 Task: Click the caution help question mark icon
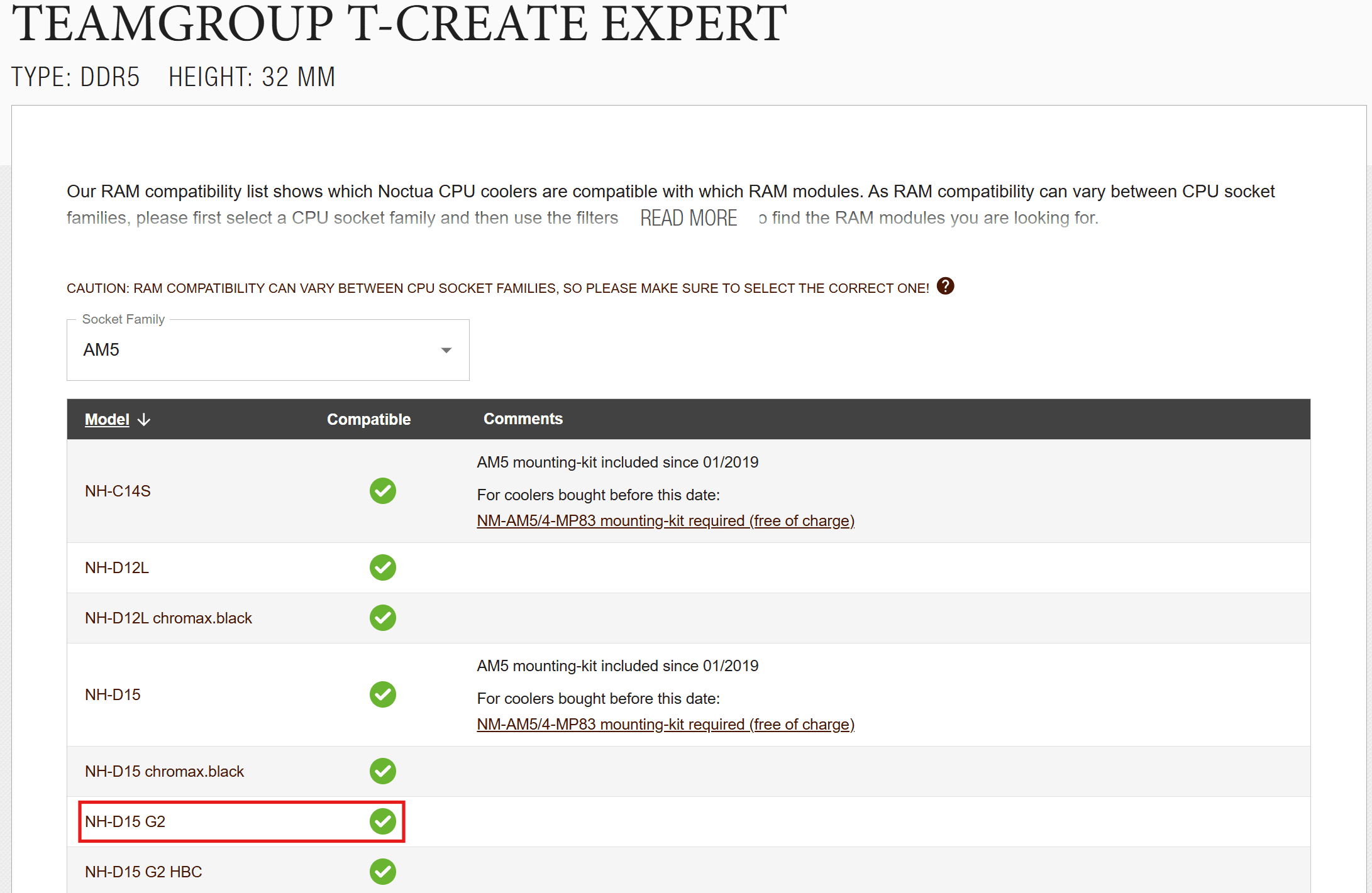click(945, 287)
